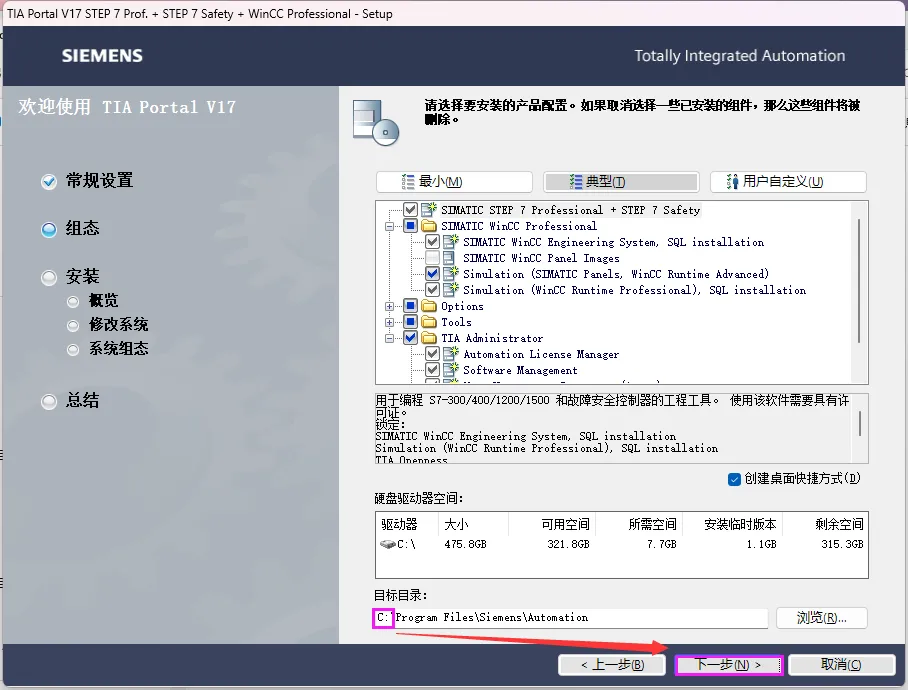The width and height of the screenshot is (908, 690).
Task: Click the STEP 7 Professional component icon
Action: 429,210
